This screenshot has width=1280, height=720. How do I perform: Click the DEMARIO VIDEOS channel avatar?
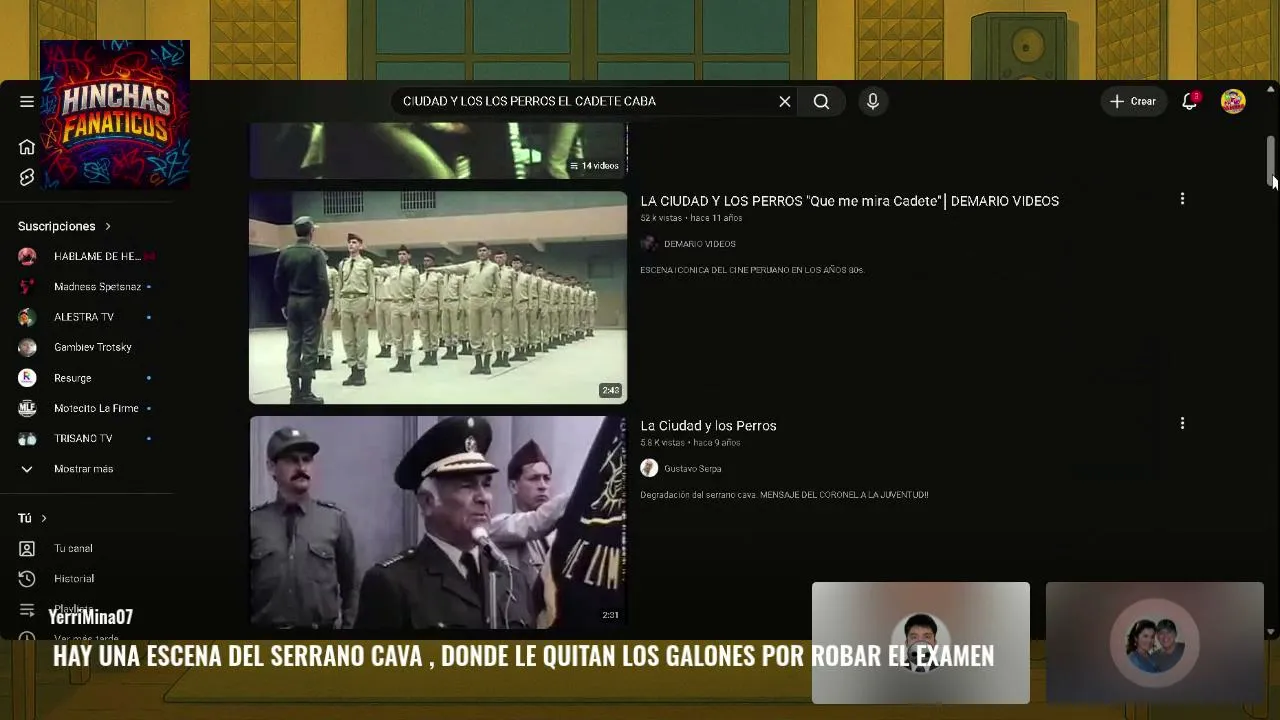649,244
